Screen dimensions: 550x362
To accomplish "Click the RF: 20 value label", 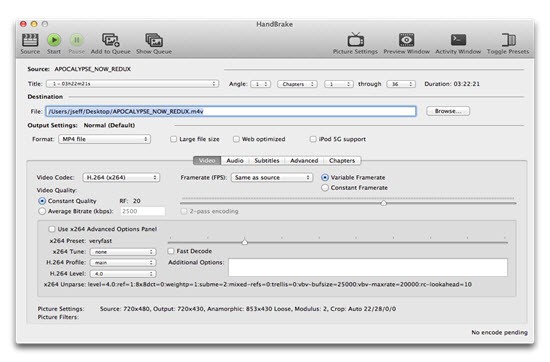I will (130, 201).
